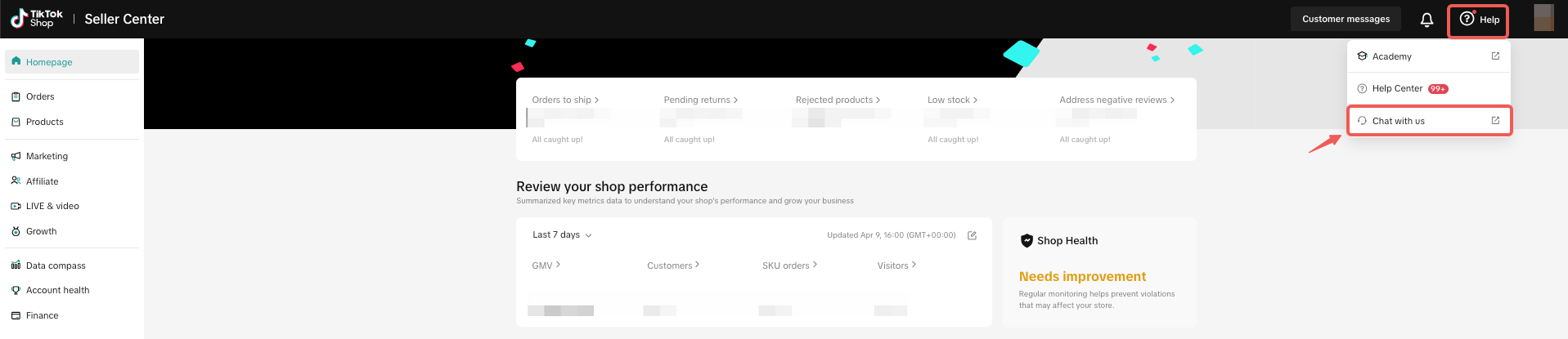1568x339 pixels.
Task: Open the Low stock link
Action: 952,100
